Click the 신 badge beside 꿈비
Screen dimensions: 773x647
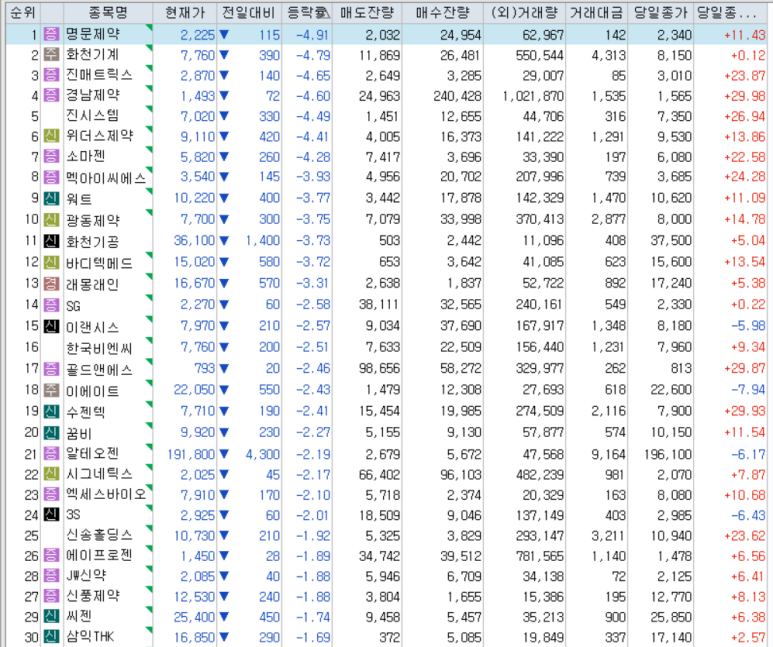click(x=51, y=432)
